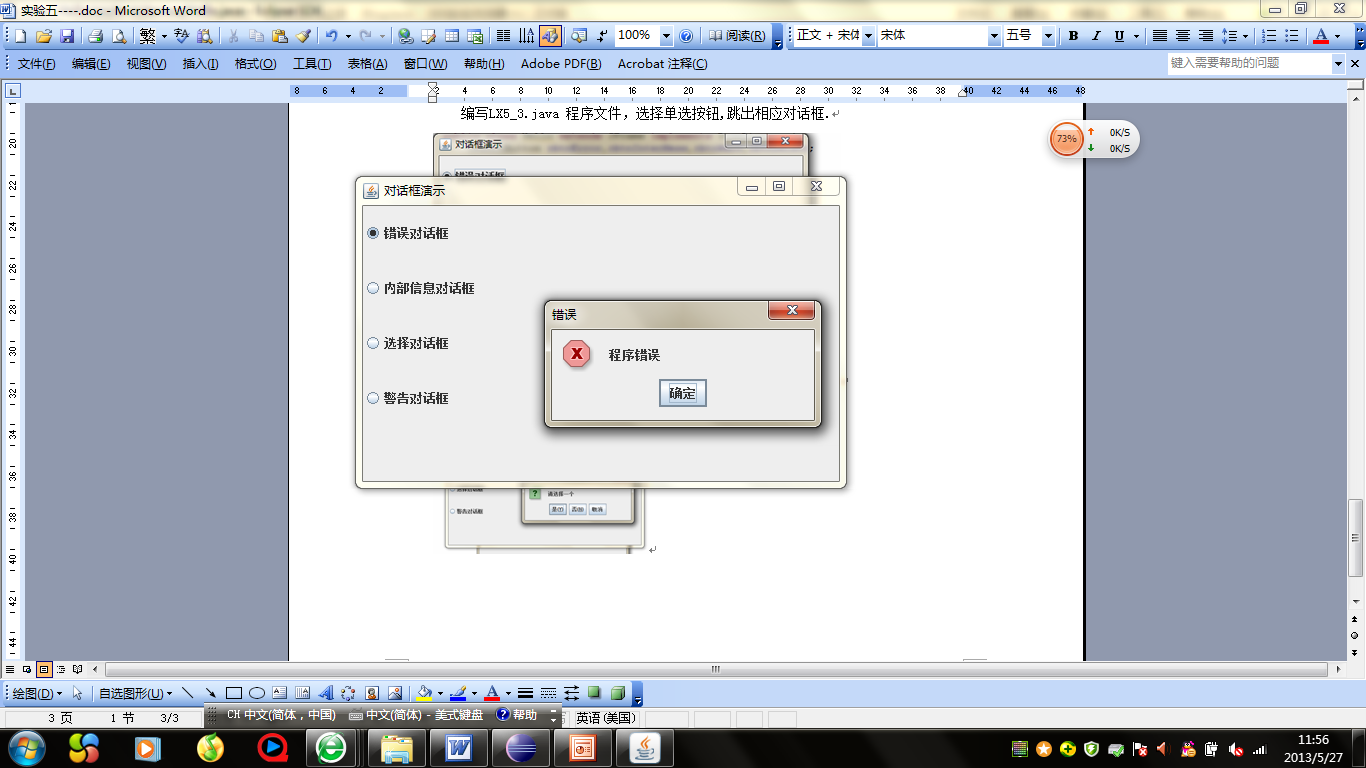Select the Oval drawing tool
This screenshot has height=768, width=1366.
point(257,693)
